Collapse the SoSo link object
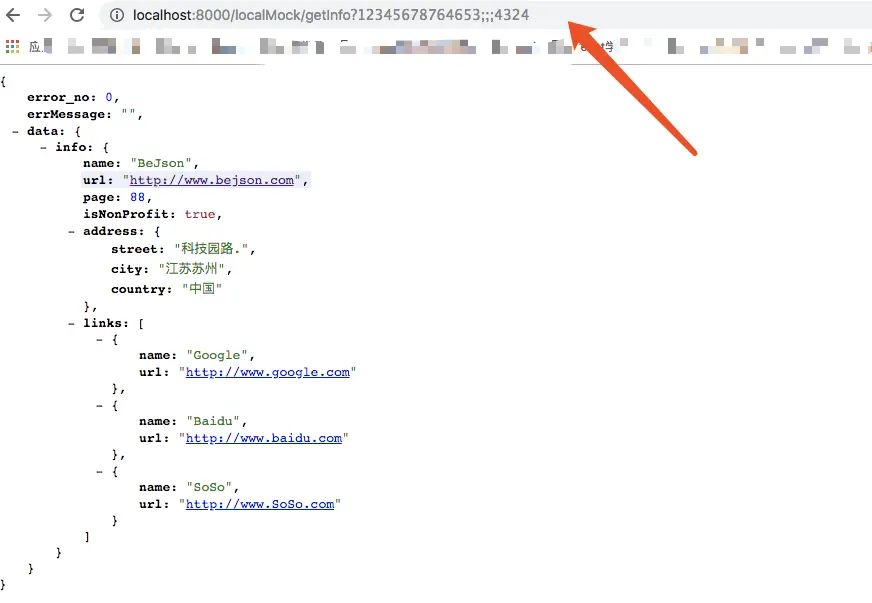The width and height of the screenshot is (872, 603). click(99, 472)
